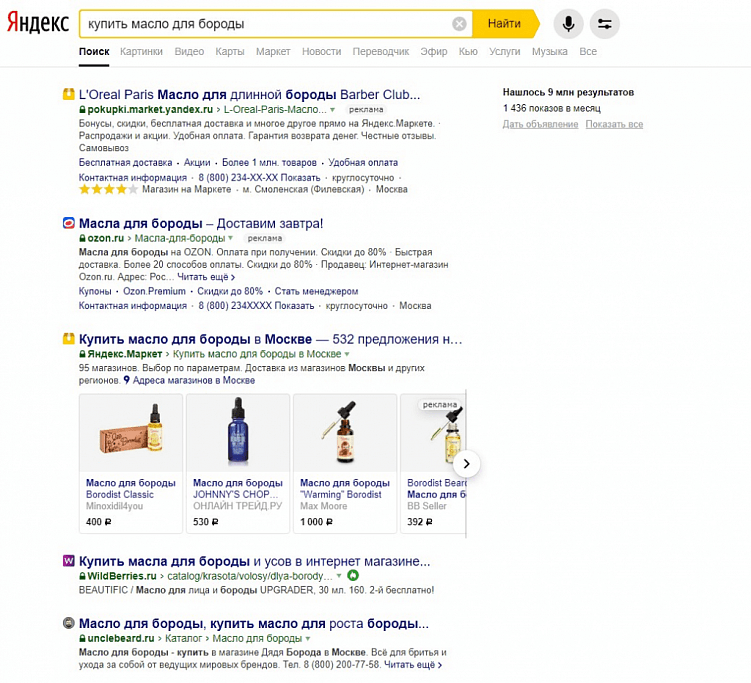This screenshot has height=683, width=751.
Task: Expand dropdown arrow next to pokupki.market.yandex.ru URL
Action: pos(332,110)
